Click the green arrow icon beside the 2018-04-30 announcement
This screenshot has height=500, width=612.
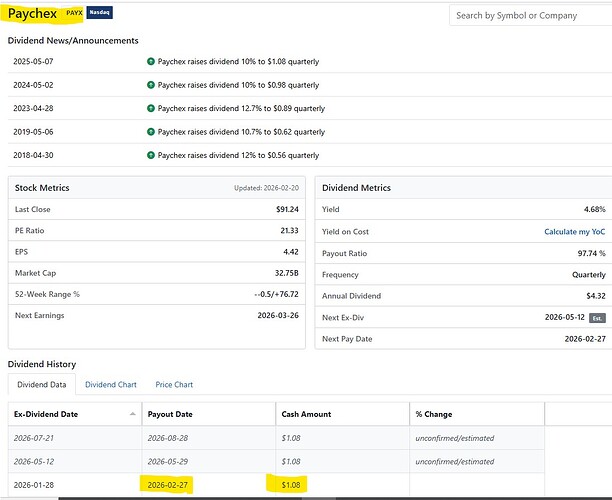151,156
